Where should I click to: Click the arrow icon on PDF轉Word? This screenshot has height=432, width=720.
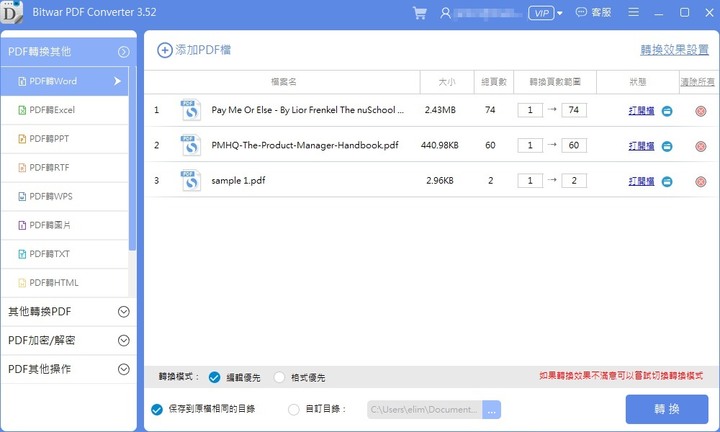pos(118,81)
